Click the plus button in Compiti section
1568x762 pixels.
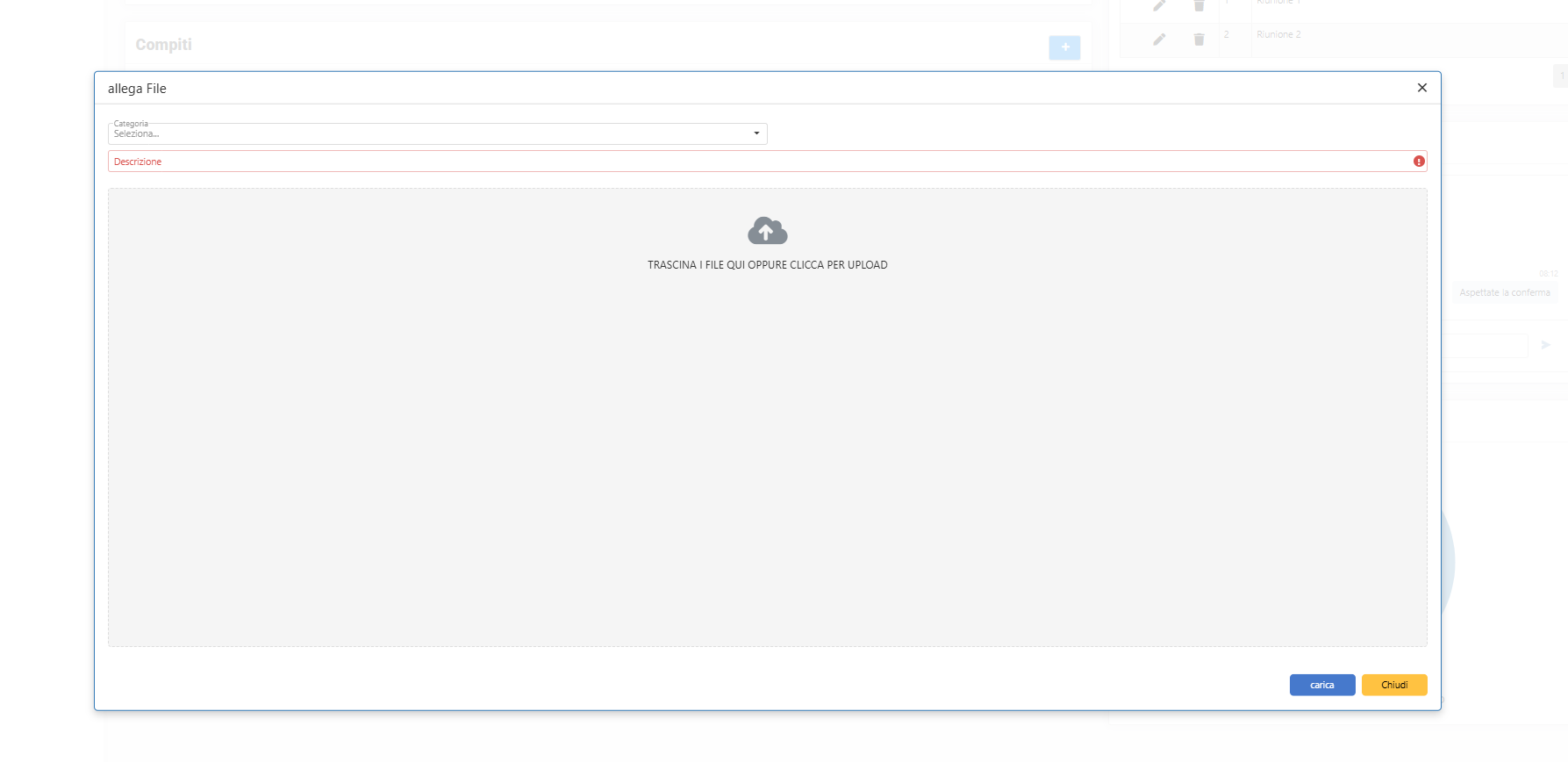coord(1064,47)
